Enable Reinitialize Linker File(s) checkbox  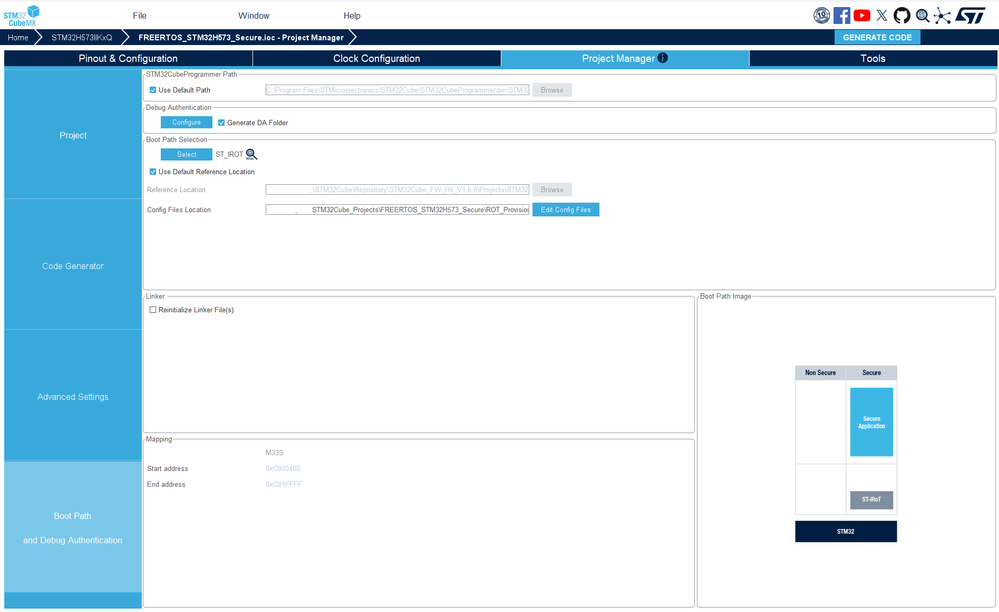(x=153, y=310)
